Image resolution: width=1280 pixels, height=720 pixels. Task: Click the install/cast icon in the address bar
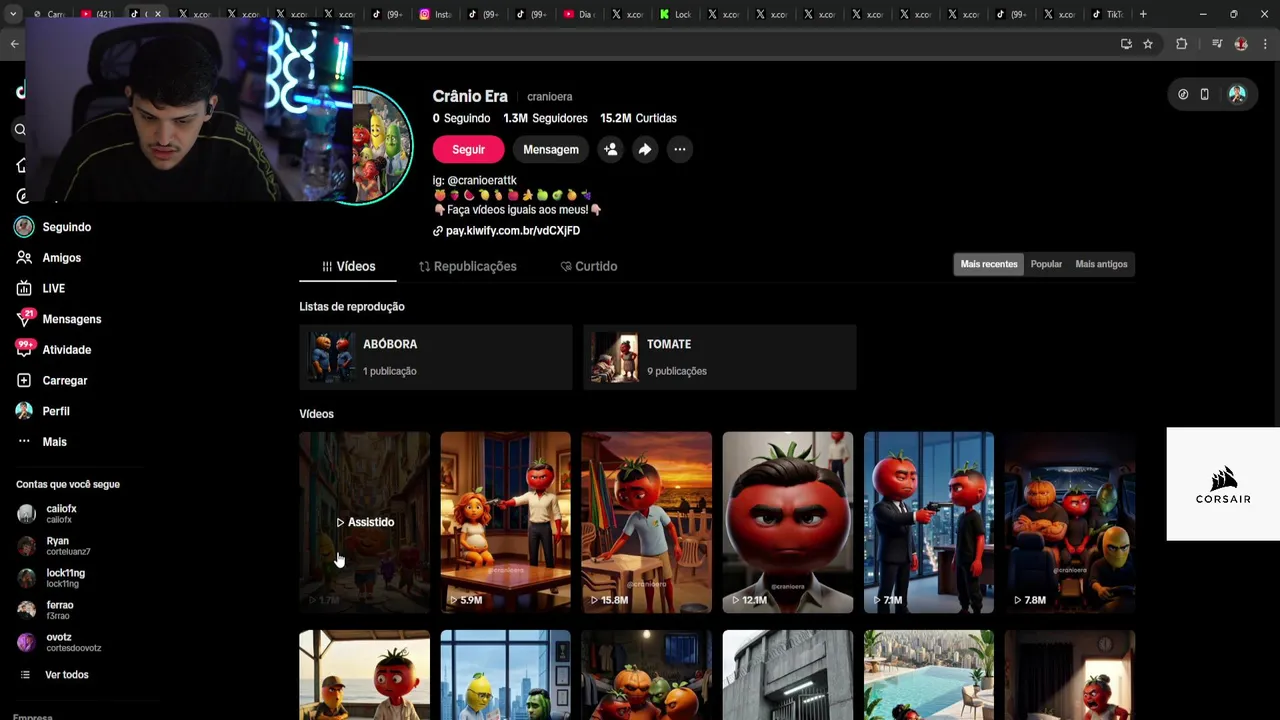1126,44
